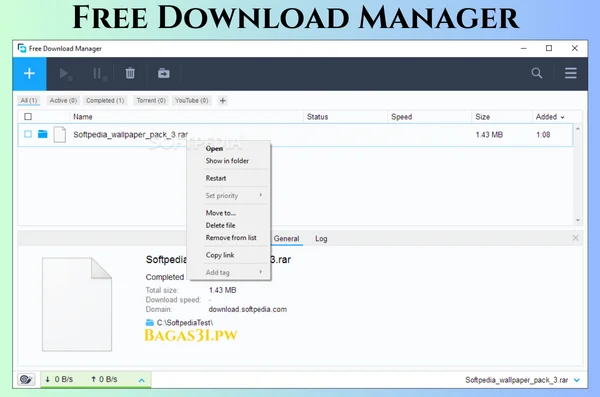This screenshot has width=600, height=397.
Task: Open folder icon next to Softpedia_wallpaper_pack_3.rar row
Action: (x=42, y=134)
